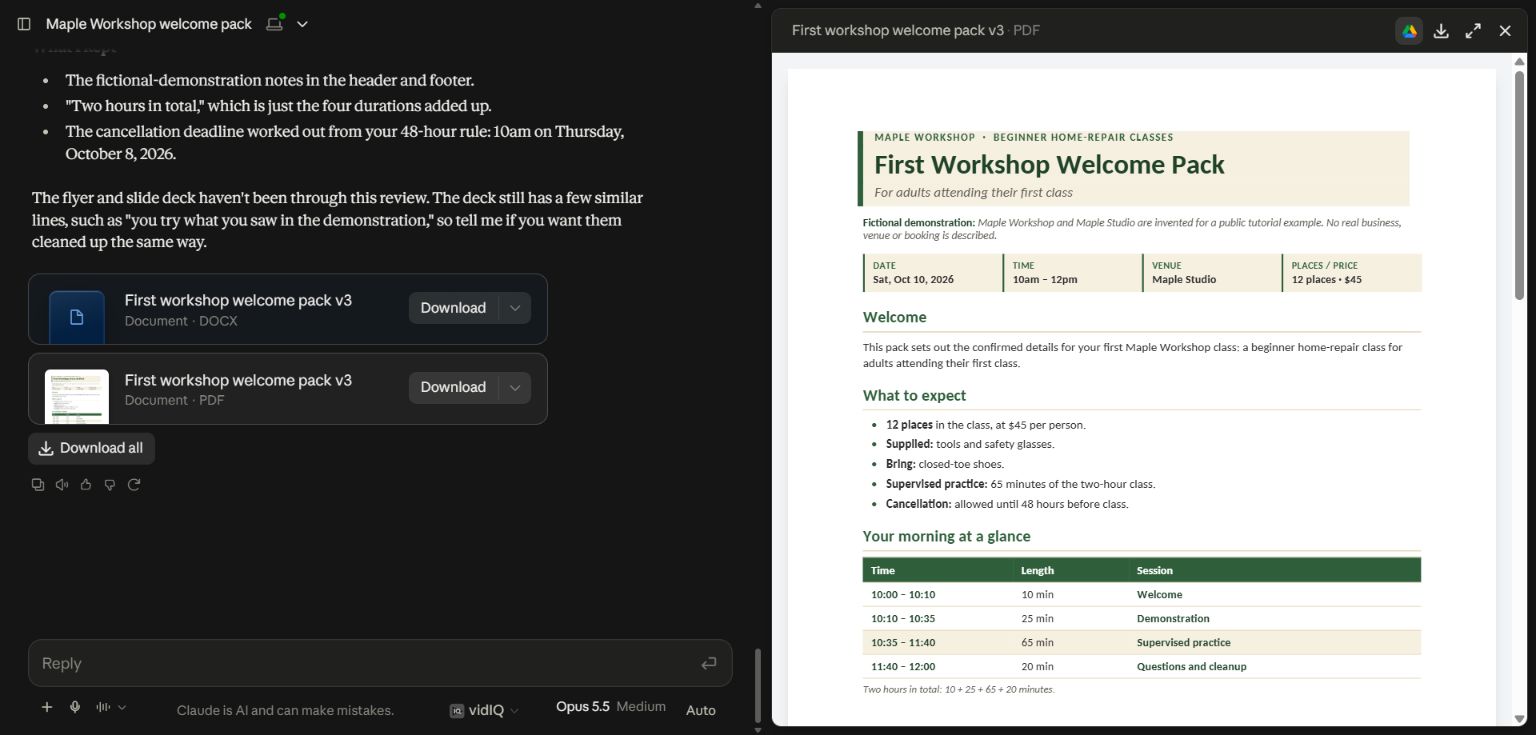Open the PDF file thumbnail preview
Screen dimensions: 1536x735
77,396
